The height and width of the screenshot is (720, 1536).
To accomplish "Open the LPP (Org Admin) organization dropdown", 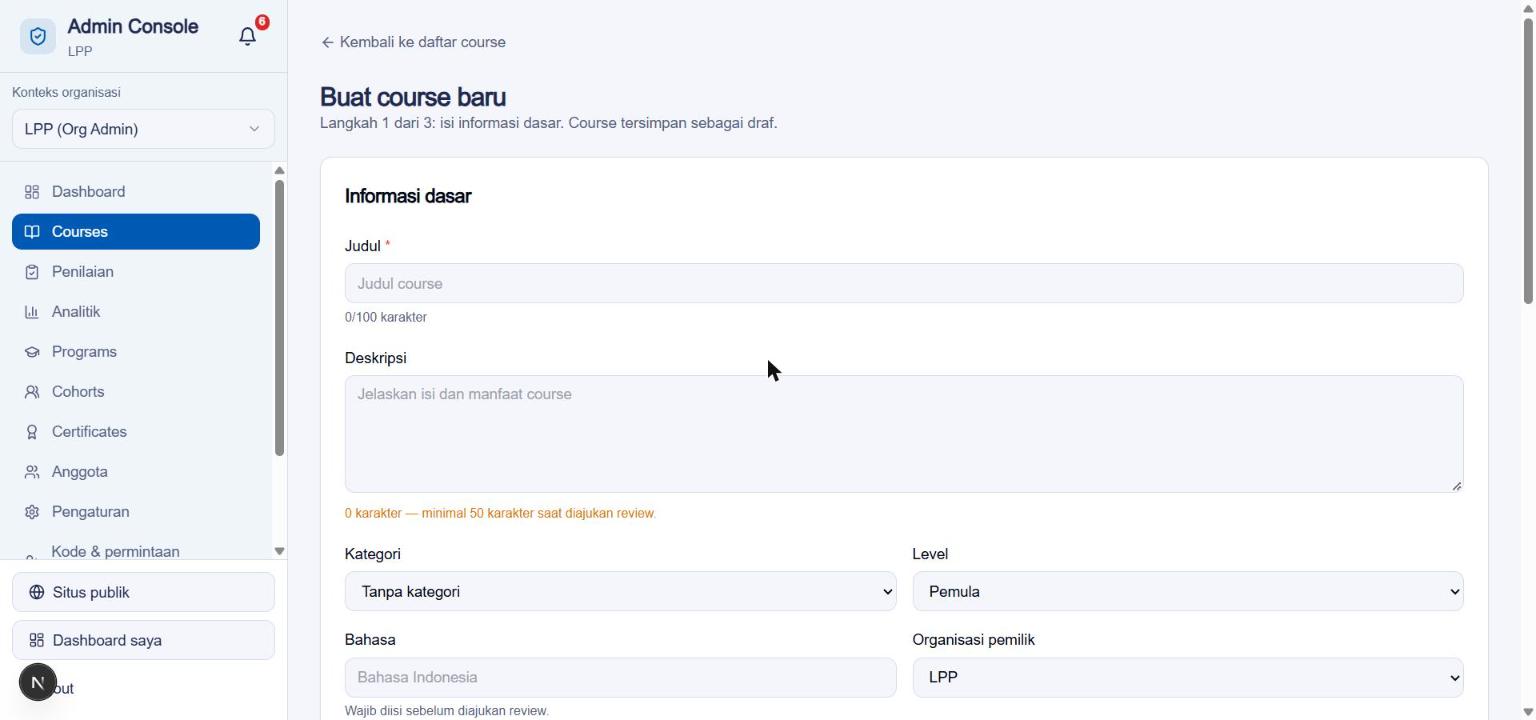I will pos(143,129).
